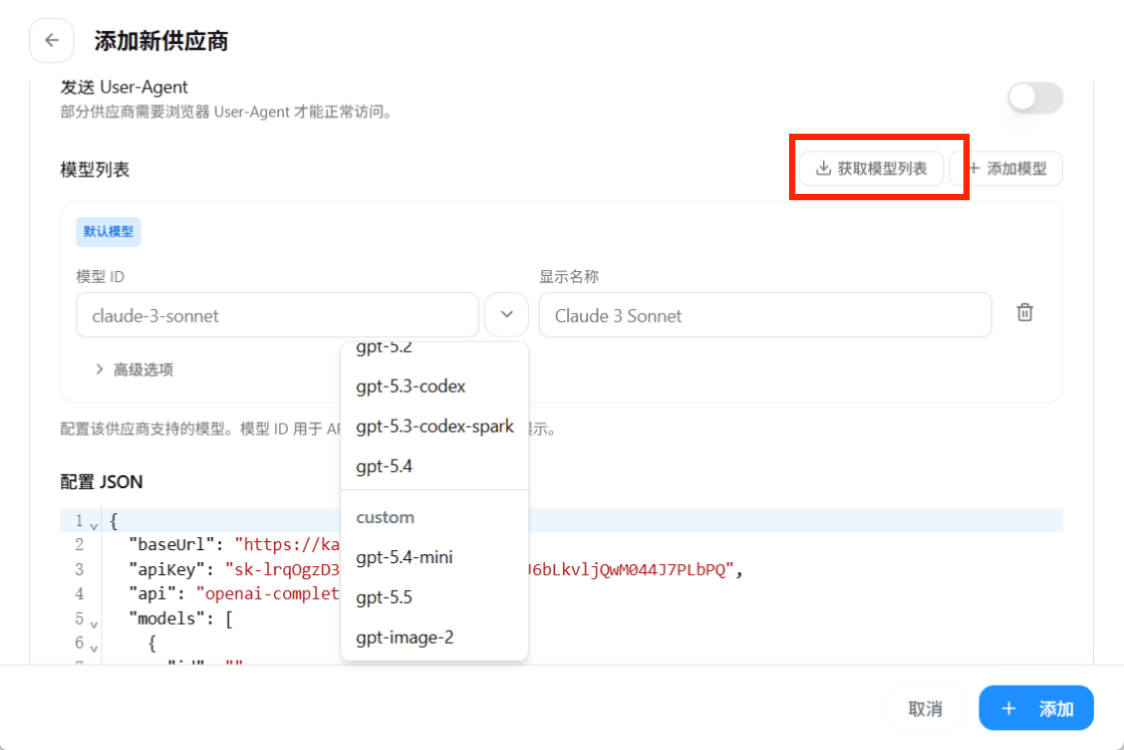1124x750 pixels.
Task: Select gpt-5.3-codex-spark from dropdown
Action: click(x=434, y=427)
